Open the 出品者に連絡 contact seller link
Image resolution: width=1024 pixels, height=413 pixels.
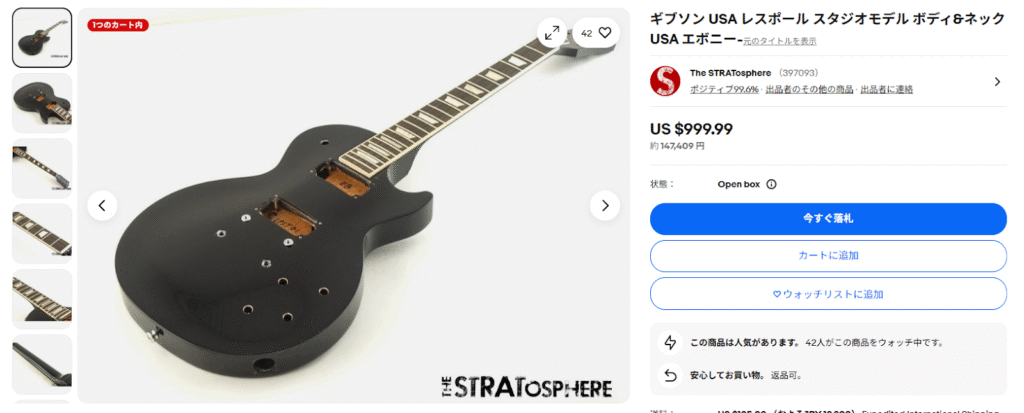(x=886, y=90)
